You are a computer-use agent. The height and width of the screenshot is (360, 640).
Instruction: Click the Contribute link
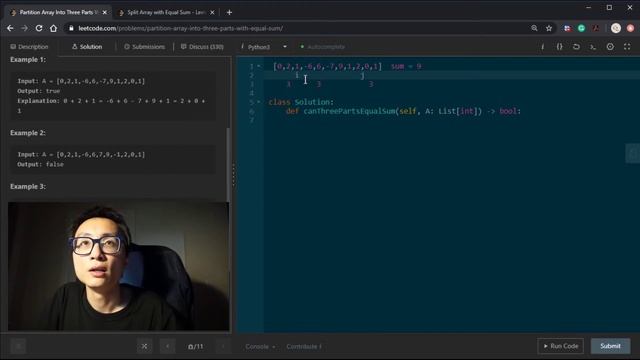coord(304,347)
